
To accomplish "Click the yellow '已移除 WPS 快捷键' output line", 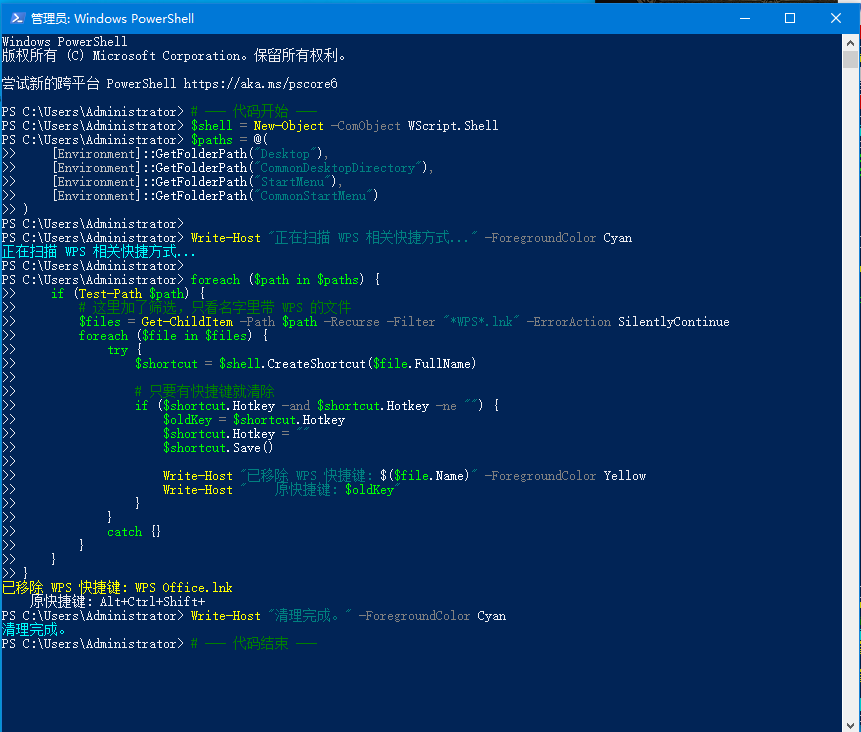I will click(118, 588).
